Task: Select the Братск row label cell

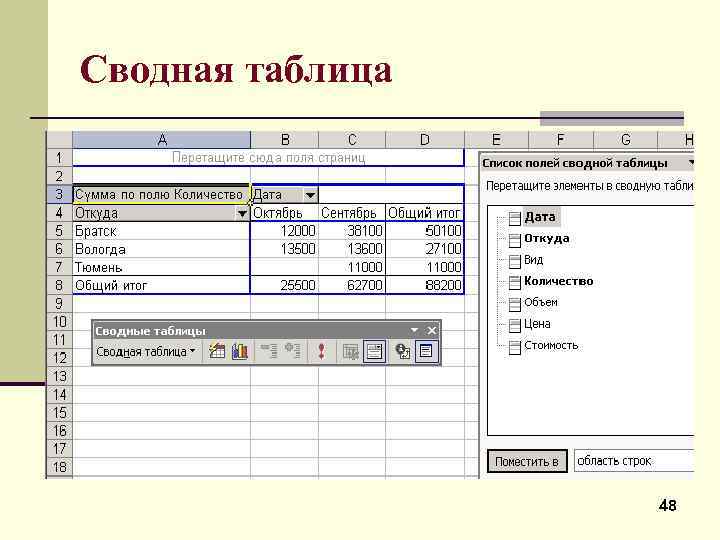Action: click(161, 231)
